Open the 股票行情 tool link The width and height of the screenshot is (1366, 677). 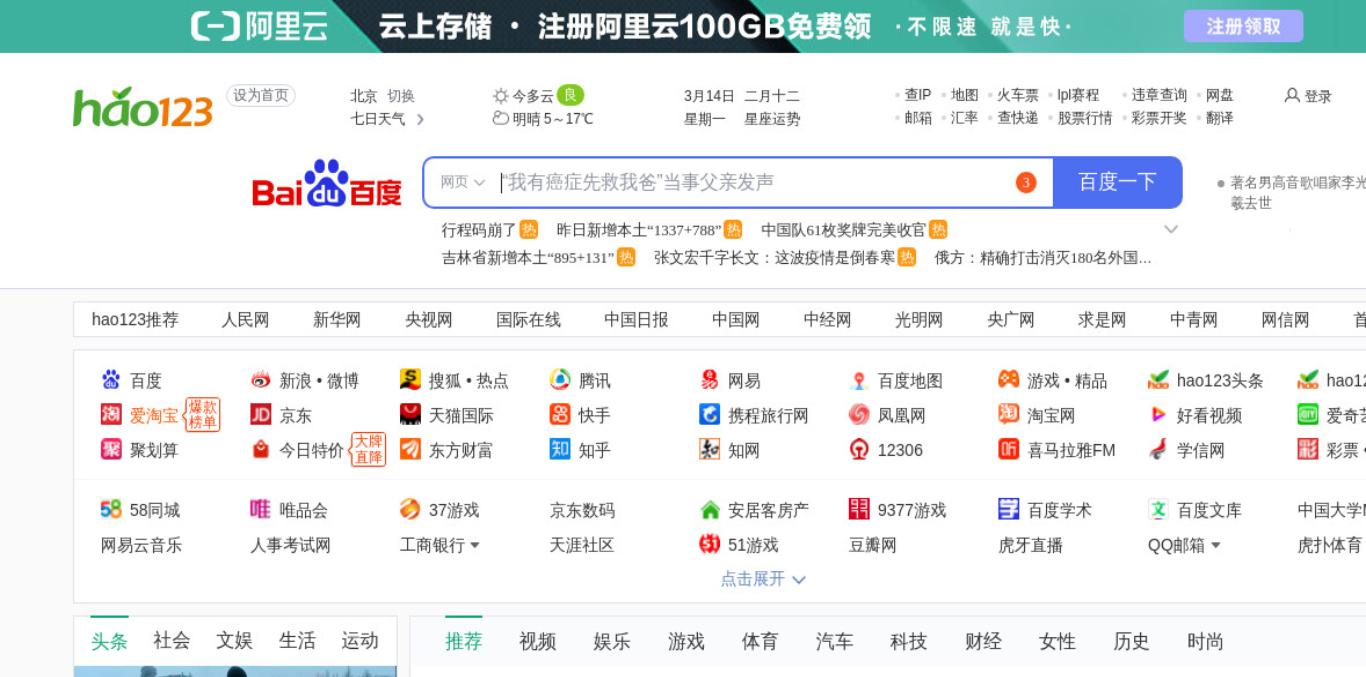pos(1085,118)
